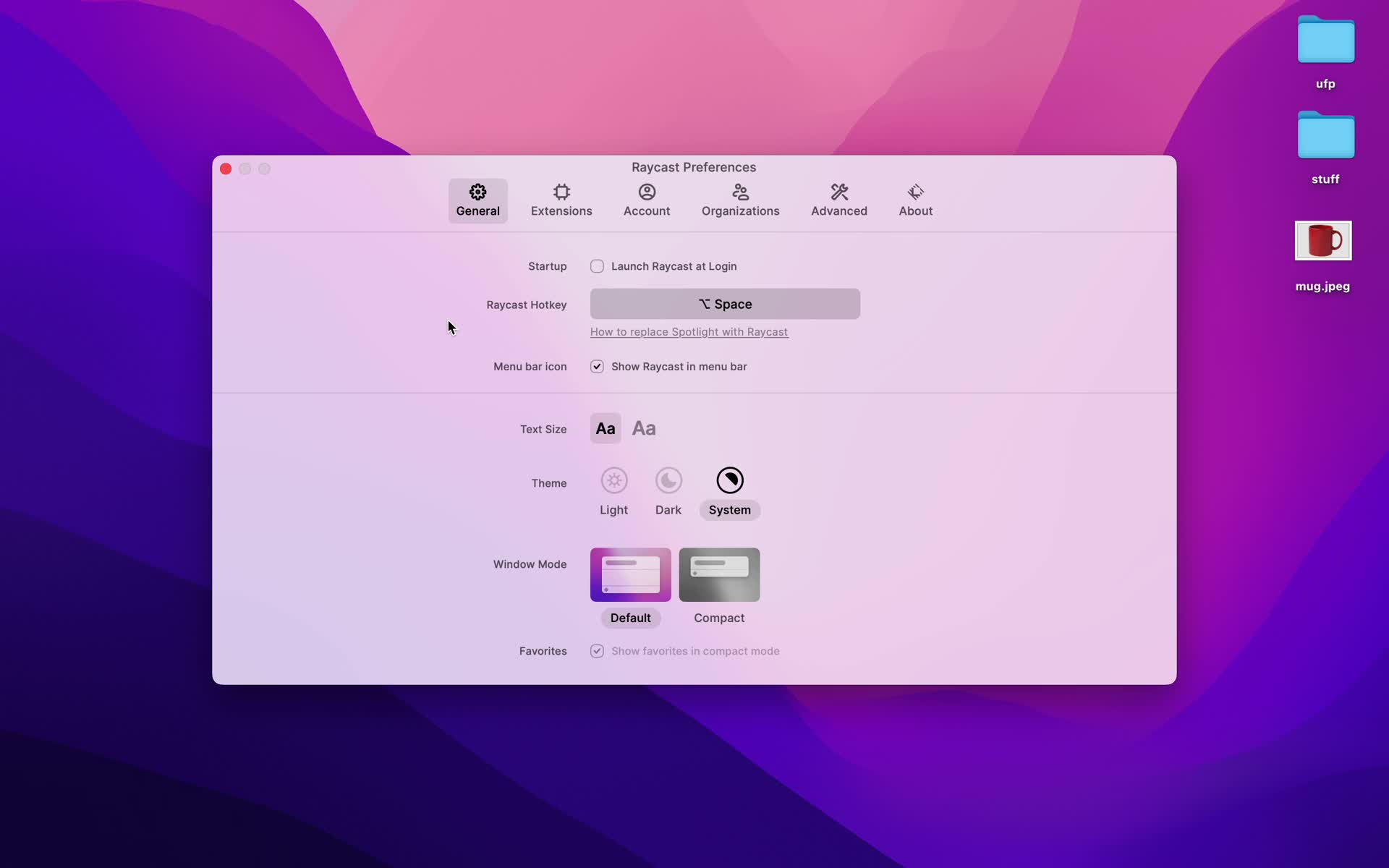Open the Organizations preferences tab
Screen dimensions: 1389x868
740,199
